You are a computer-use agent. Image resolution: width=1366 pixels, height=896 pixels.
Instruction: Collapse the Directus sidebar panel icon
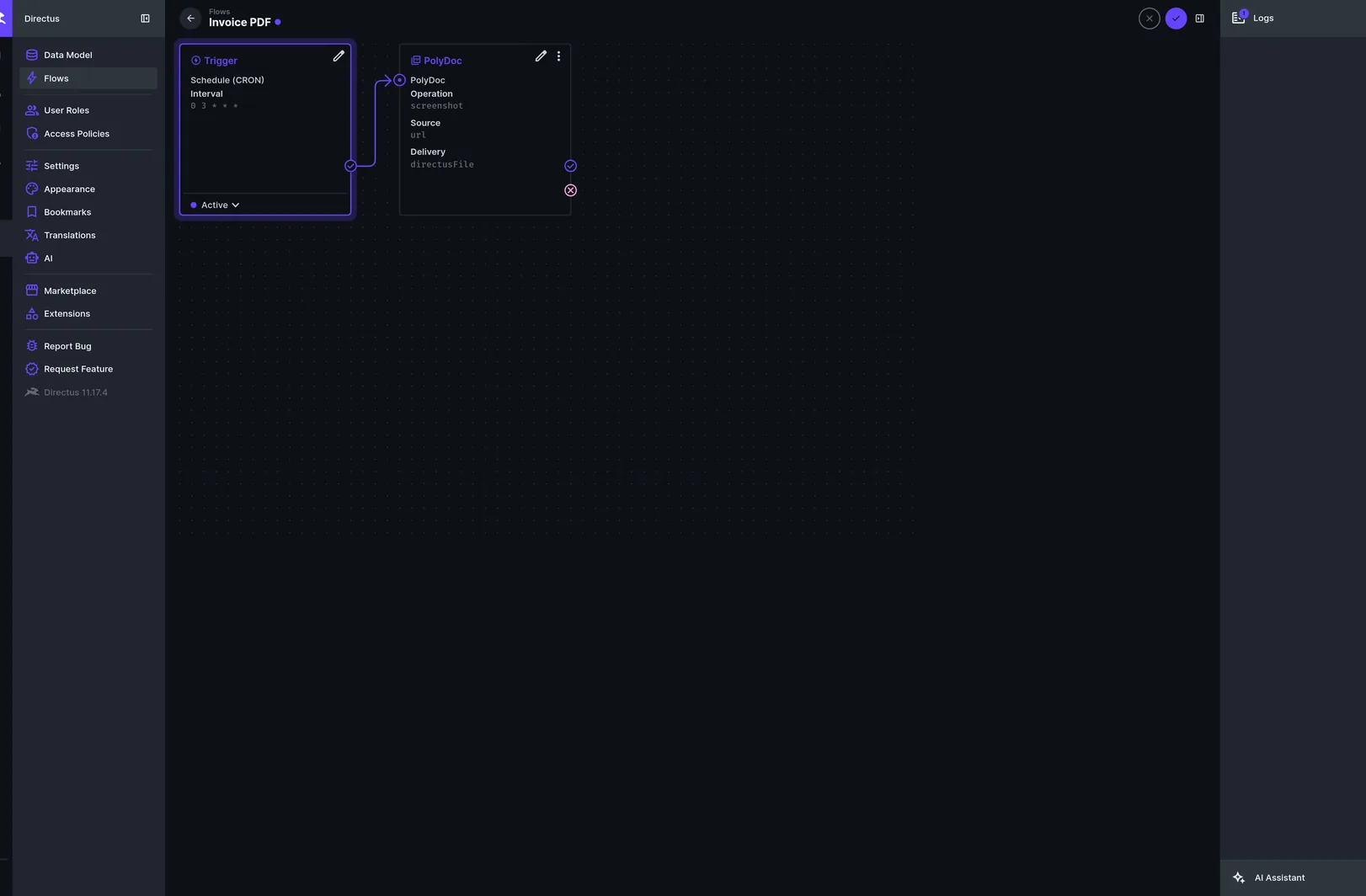click(x=145, y=19)
